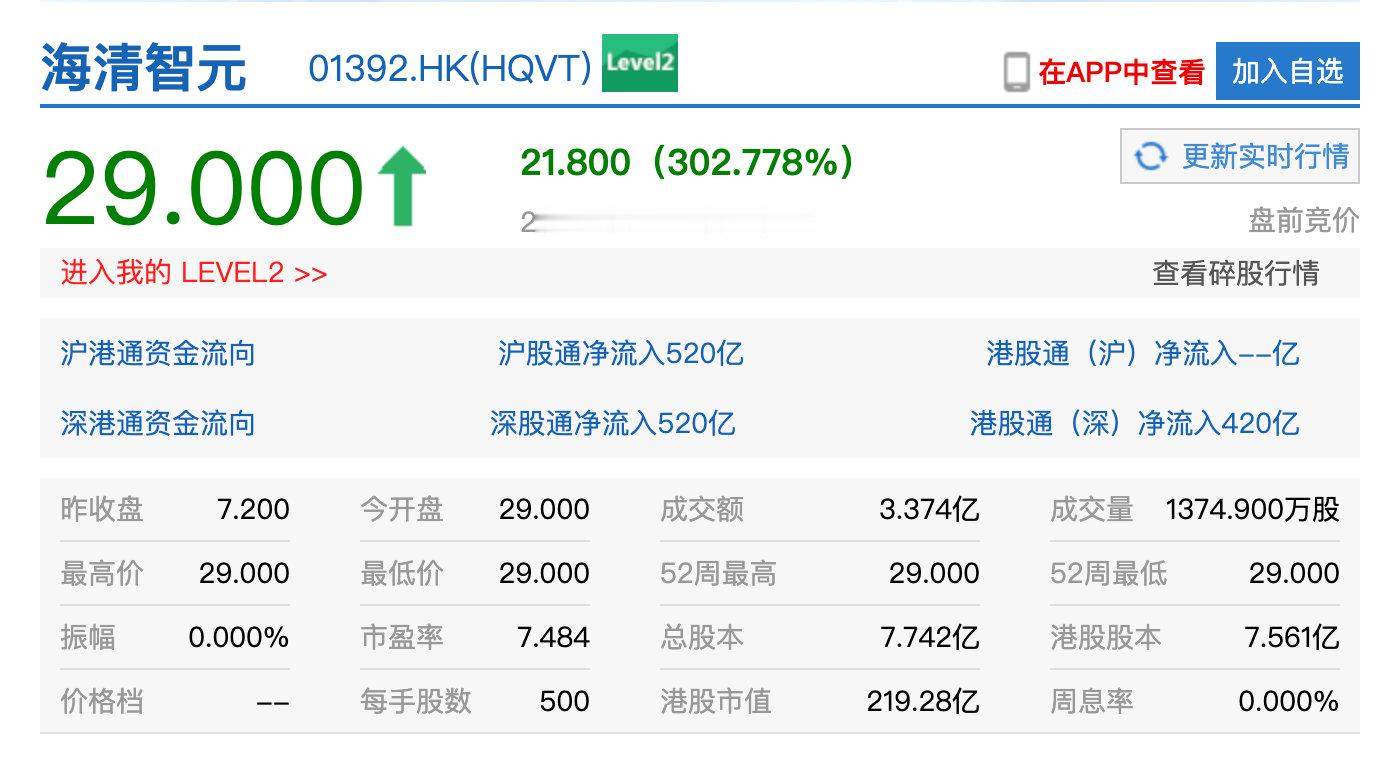Click 深股通净流入520亿 link
The image size is (1394, 760).
click(x=613, y=423)
